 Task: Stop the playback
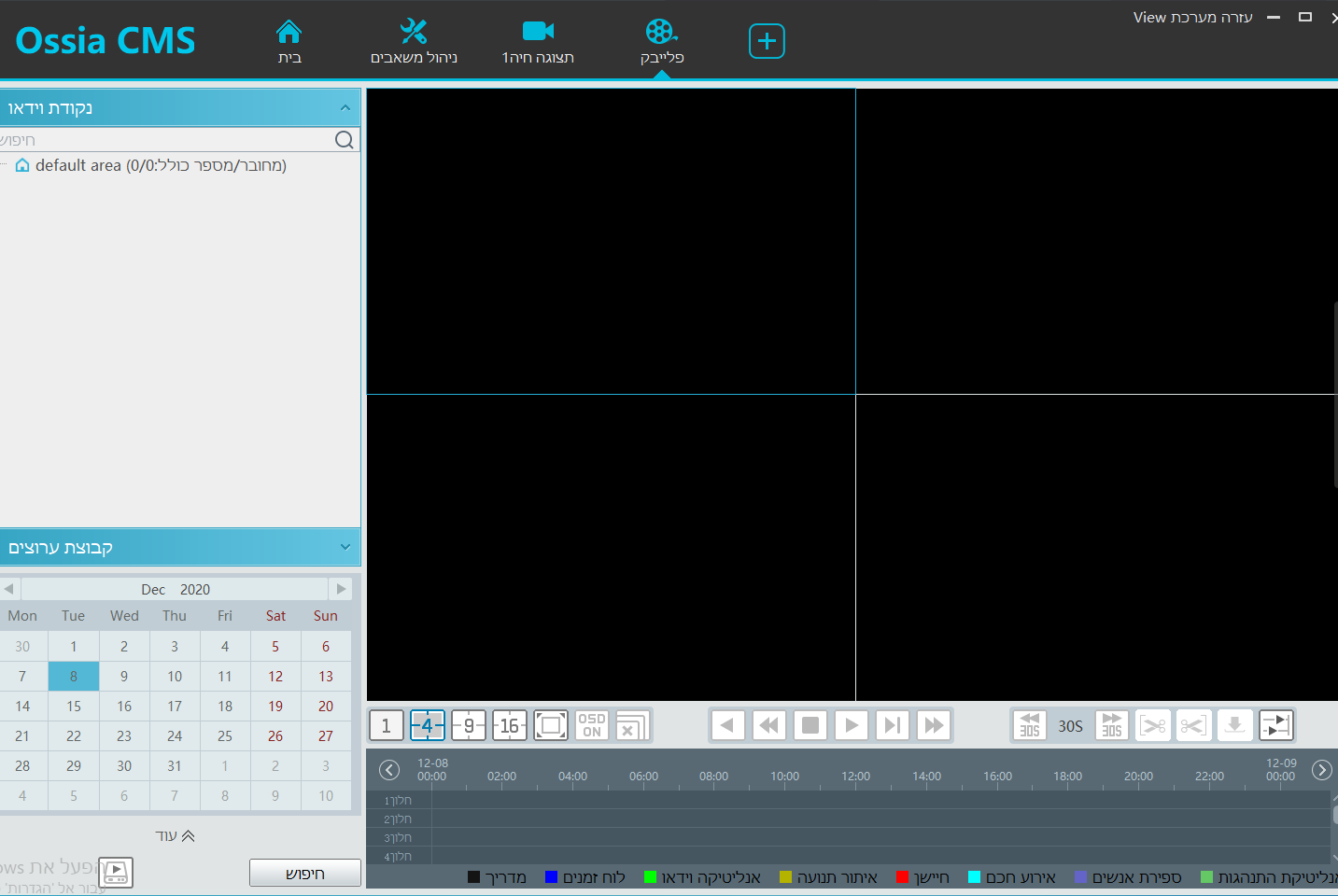tap(810, 725)
